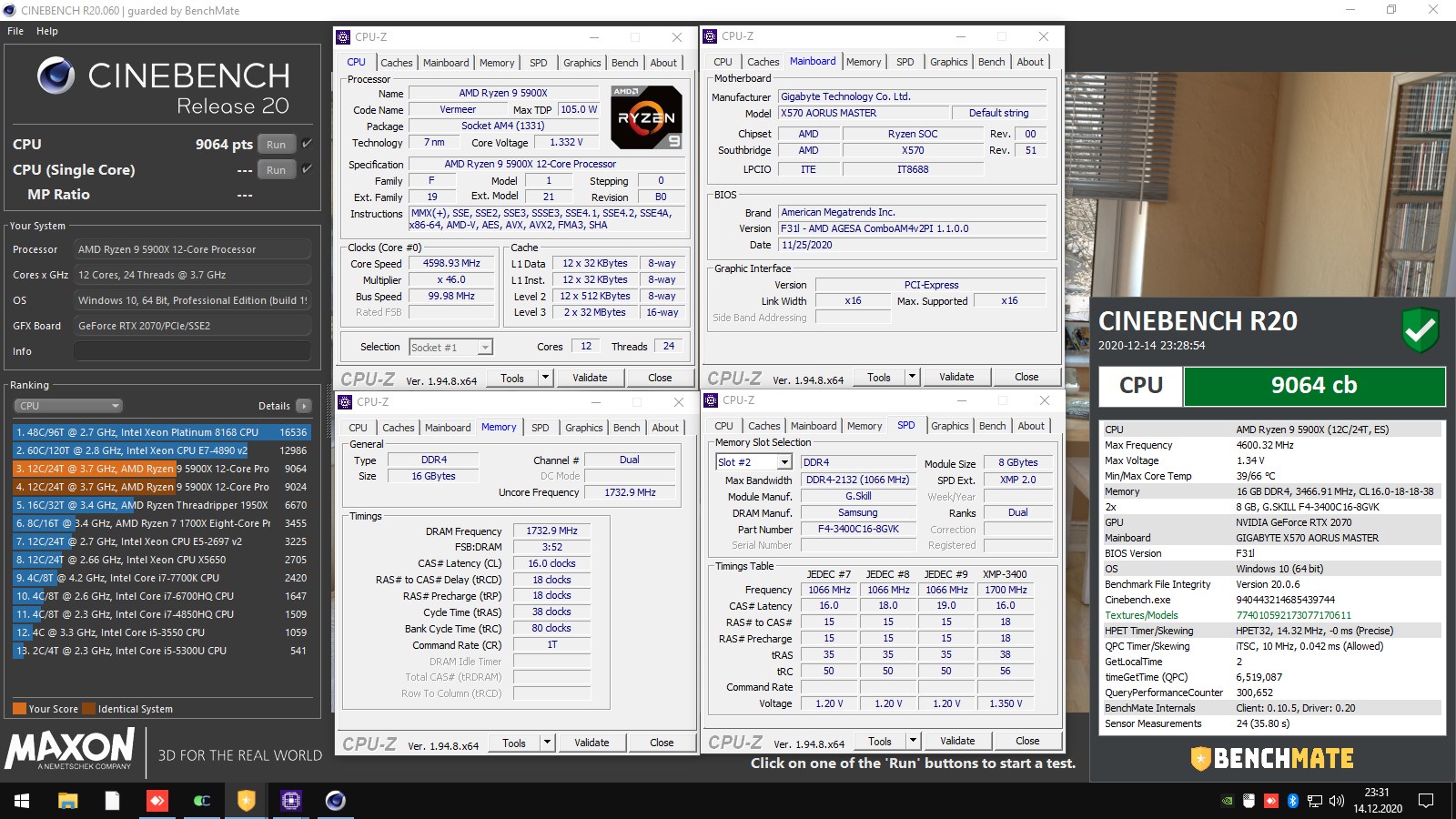Click Validate in the SPD CPU-Z window

pos(957,741)
